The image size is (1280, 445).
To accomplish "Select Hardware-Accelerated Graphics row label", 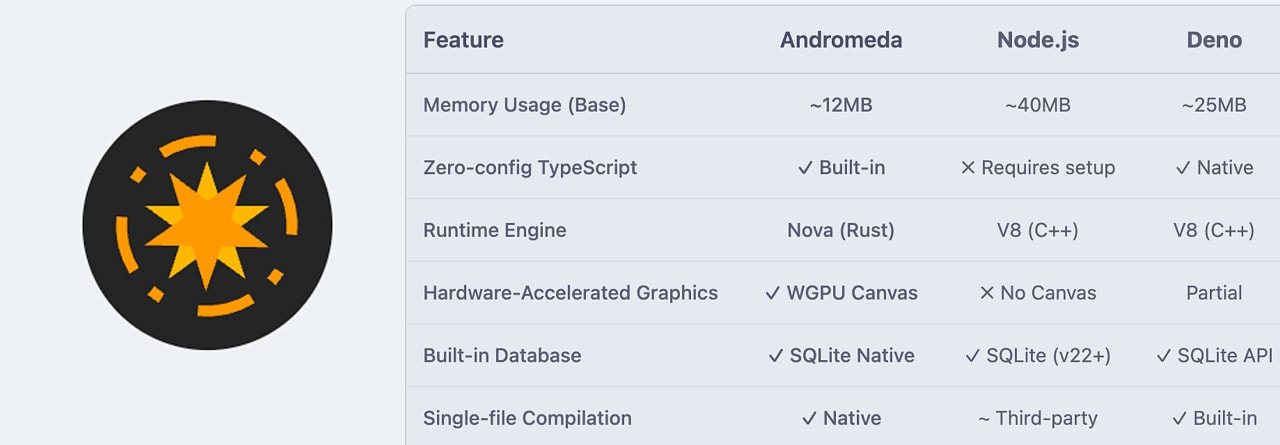I will pyautogui.click(x=570, y=293).
